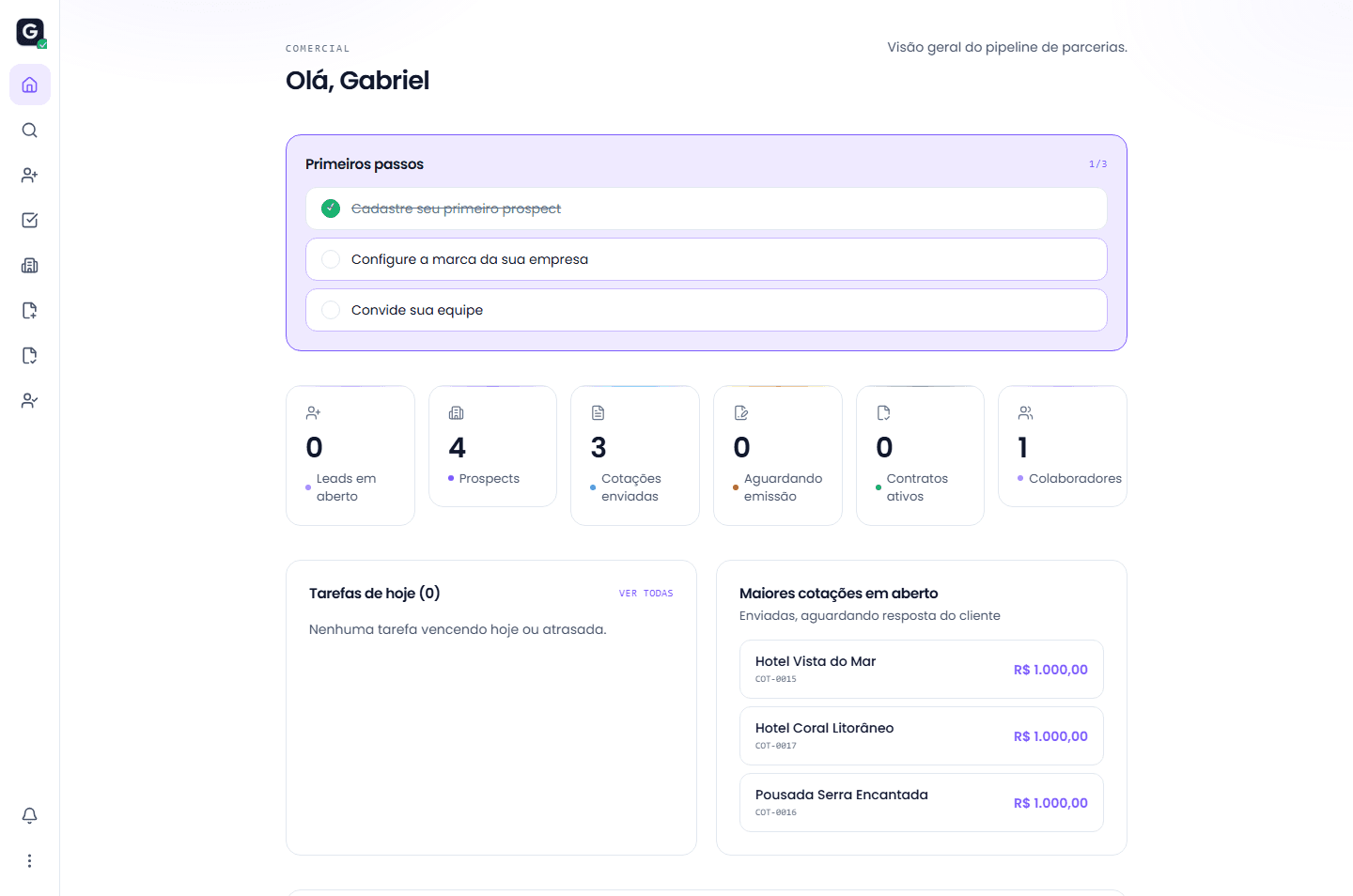This screenshot has width=1353, height=896.
Task: Open the three-dot more menu
Action: [x=30, y=861]
